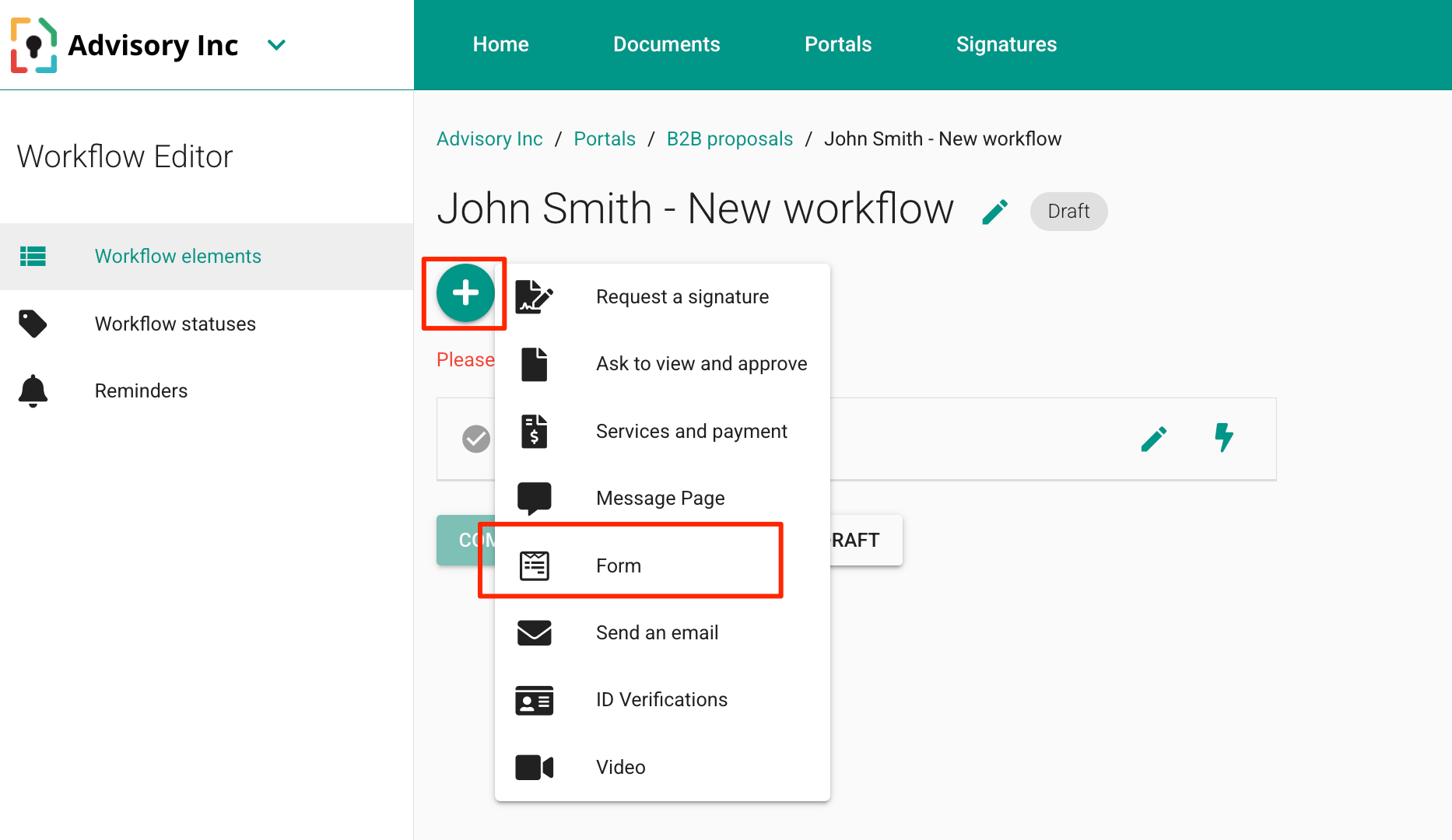Click the Portals breadcrumb link

click(604, 139)
